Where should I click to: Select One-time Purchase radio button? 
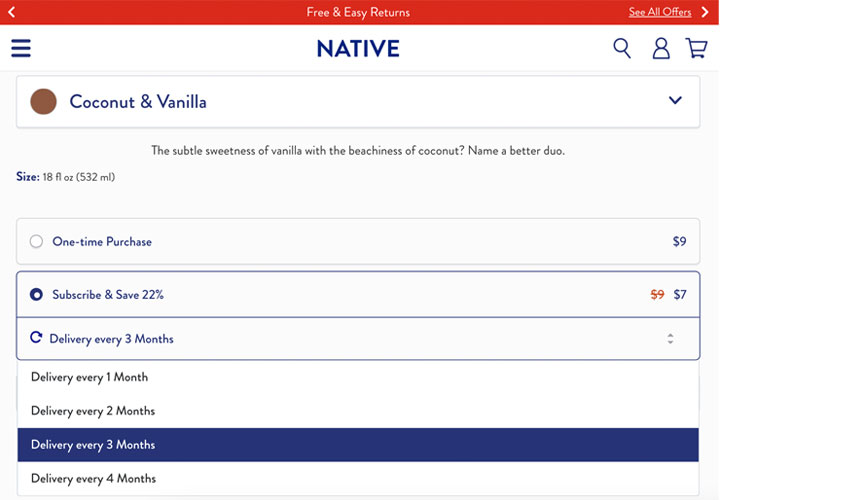(36, 241)
